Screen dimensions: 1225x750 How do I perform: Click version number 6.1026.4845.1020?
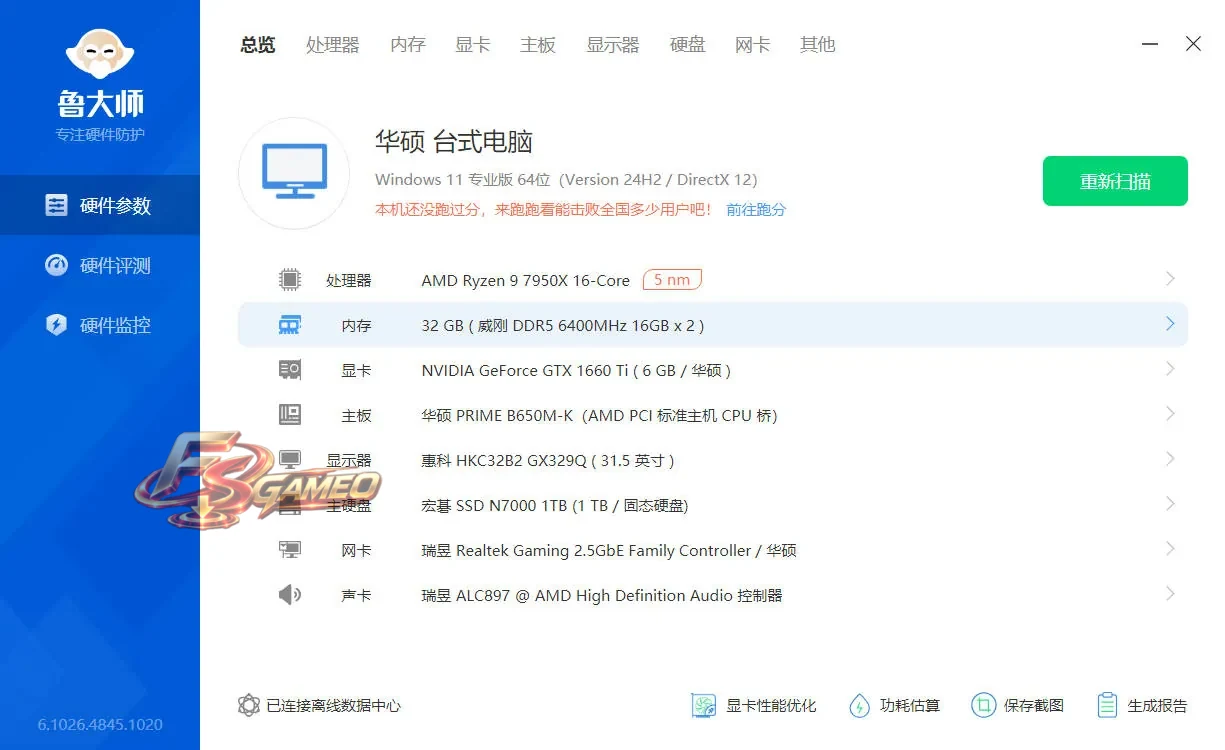pyautogui.click(x=100, y=725)
